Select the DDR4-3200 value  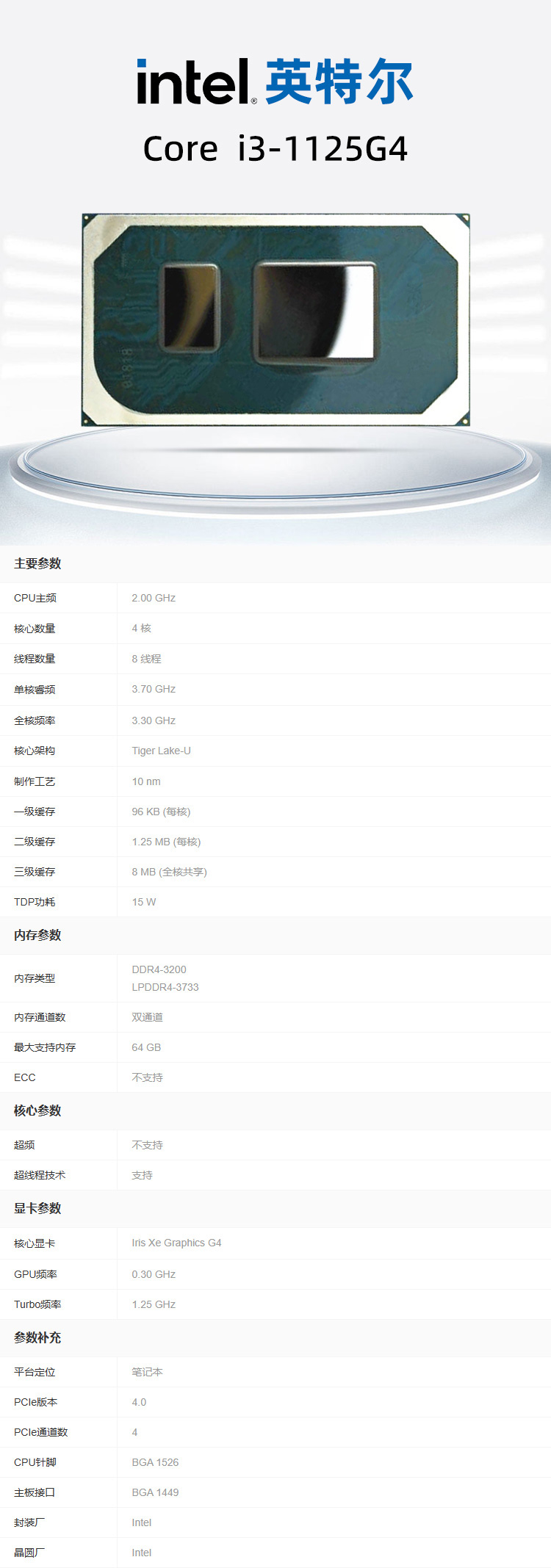click(159, 969)
